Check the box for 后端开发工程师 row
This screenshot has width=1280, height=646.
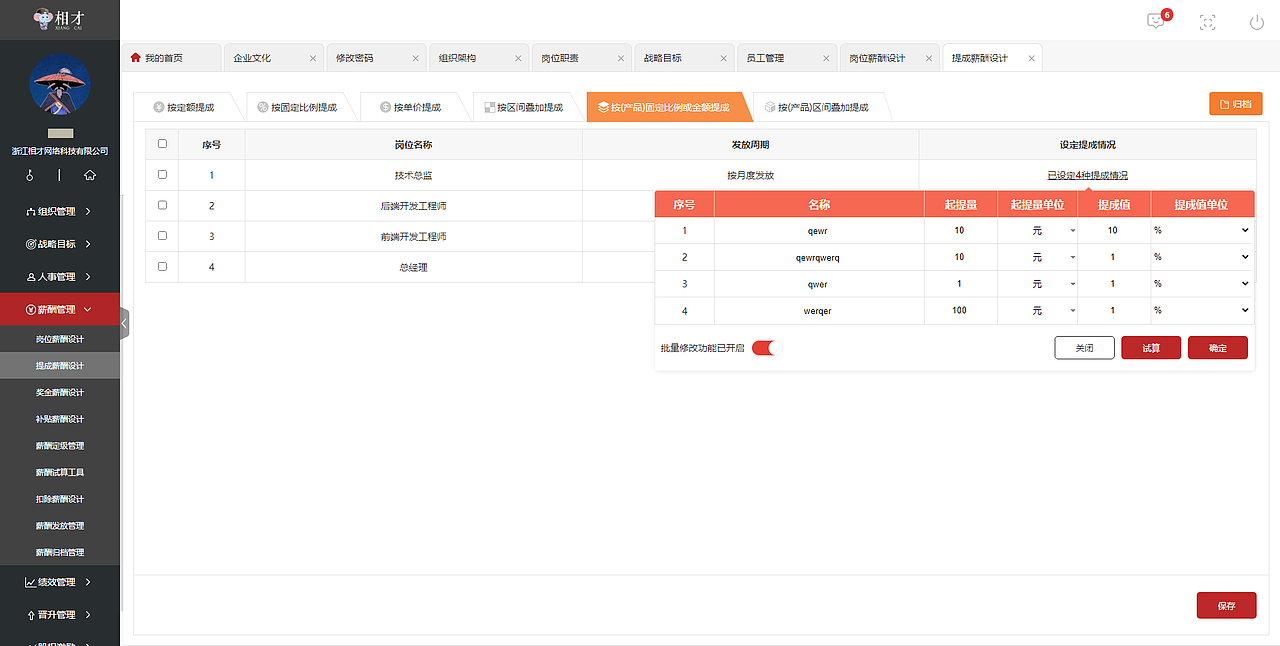click(162, 205)
